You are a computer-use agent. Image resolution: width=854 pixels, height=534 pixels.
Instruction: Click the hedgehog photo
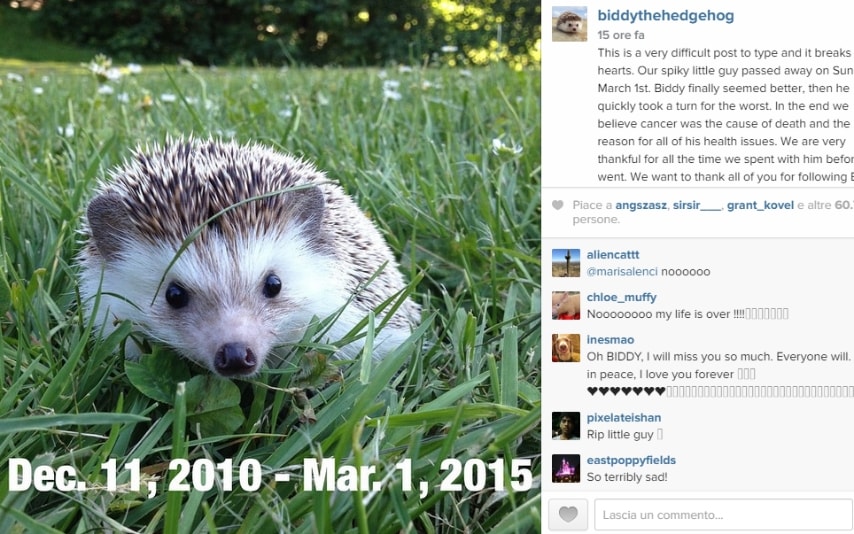(x=270, y=267)
